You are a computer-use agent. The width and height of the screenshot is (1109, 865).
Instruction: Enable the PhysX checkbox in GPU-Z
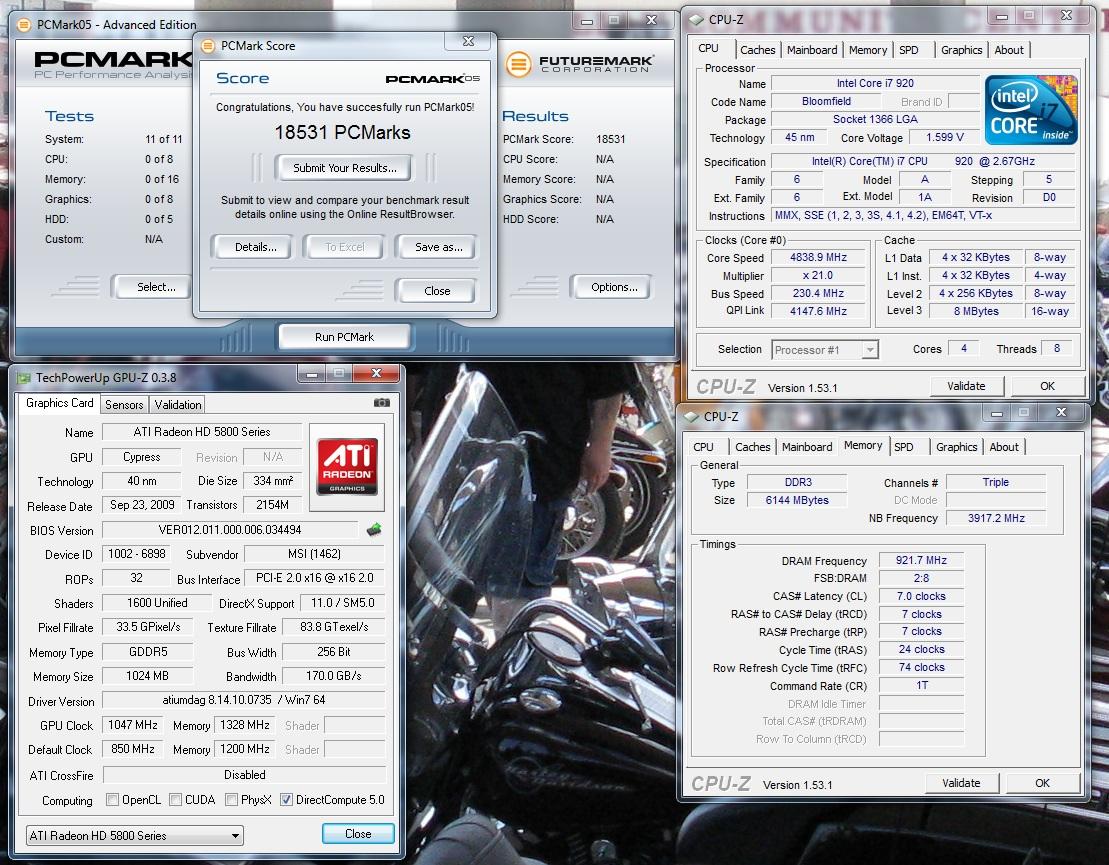point(231,799)
